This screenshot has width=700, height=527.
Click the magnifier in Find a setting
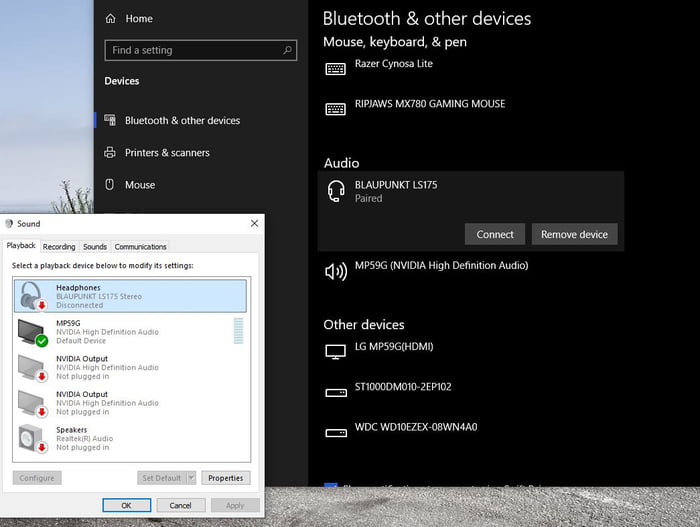pos(288,50)
